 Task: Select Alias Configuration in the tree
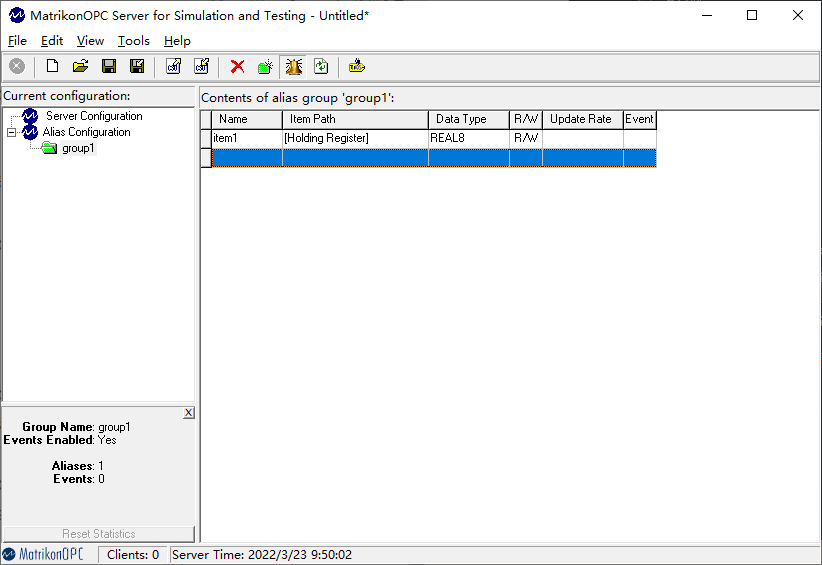pyautogui.click(x=86, y=132)
